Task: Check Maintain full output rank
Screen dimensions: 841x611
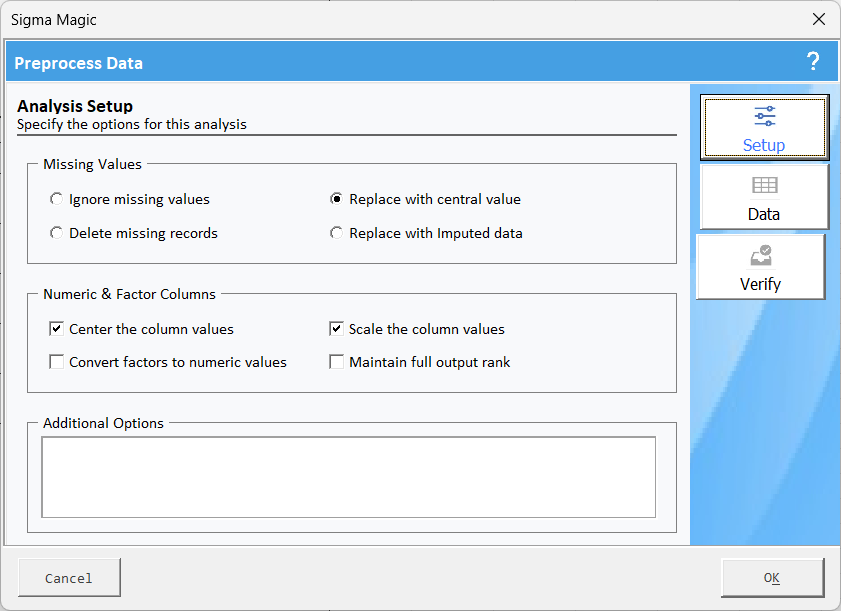Action: pos(337,362)
